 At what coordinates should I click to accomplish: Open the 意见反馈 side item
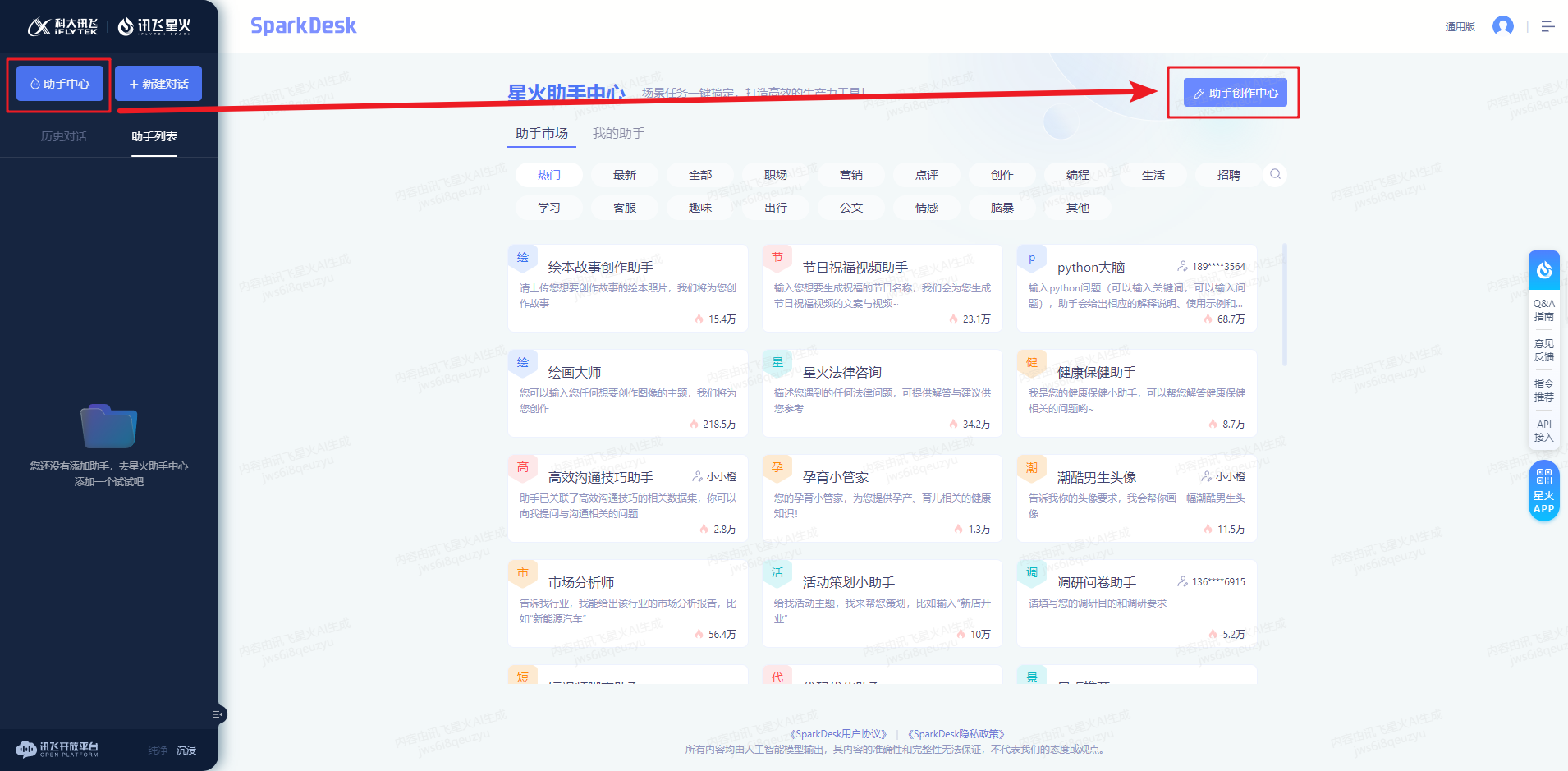click(1544, 350)
